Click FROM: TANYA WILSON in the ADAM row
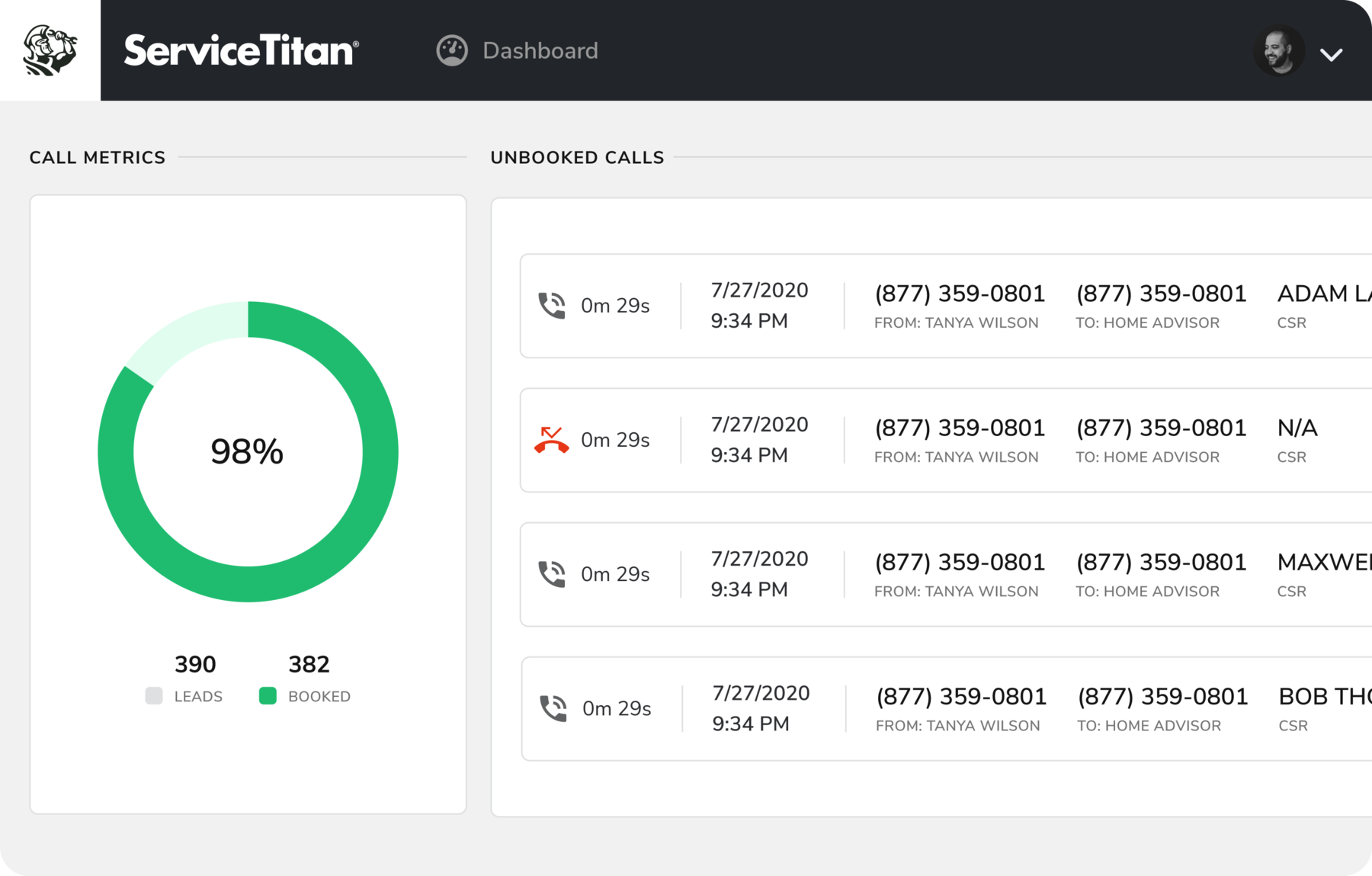The width and height of the screenshot is (1372, 876). click(957, 322)
